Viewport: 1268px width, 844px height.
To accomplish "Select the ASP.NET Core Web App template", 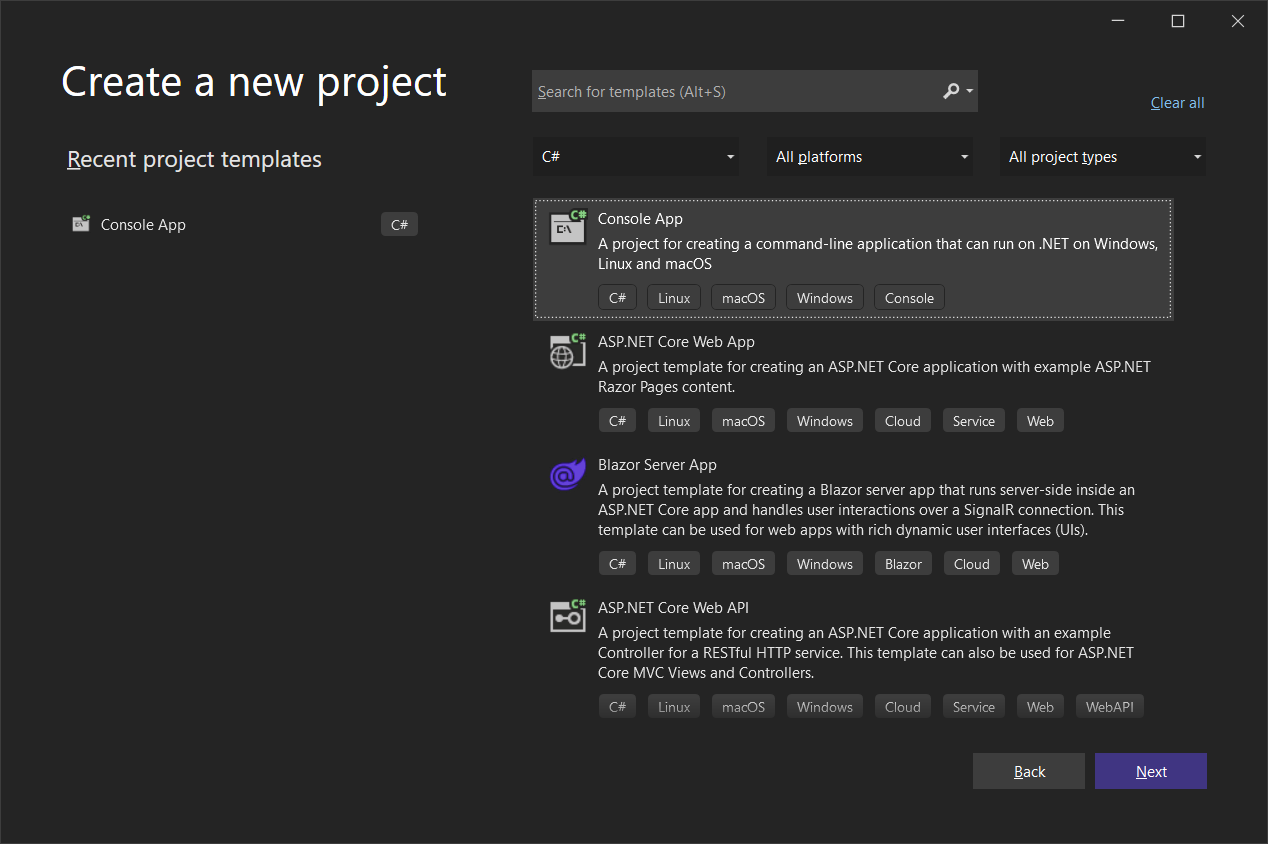I will [x=676, y=342].
